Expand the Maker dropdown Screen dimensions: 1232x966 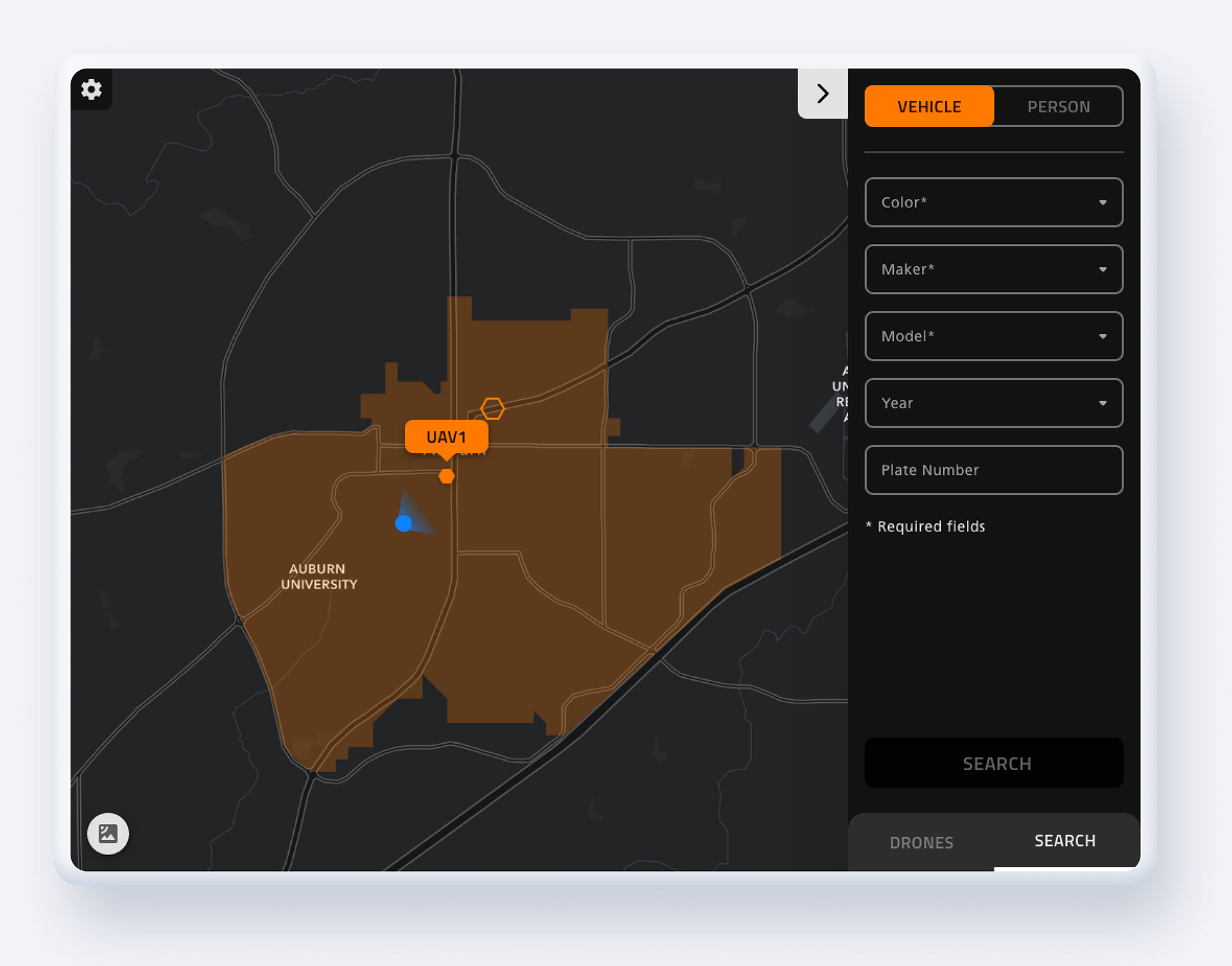click(993, 269)
